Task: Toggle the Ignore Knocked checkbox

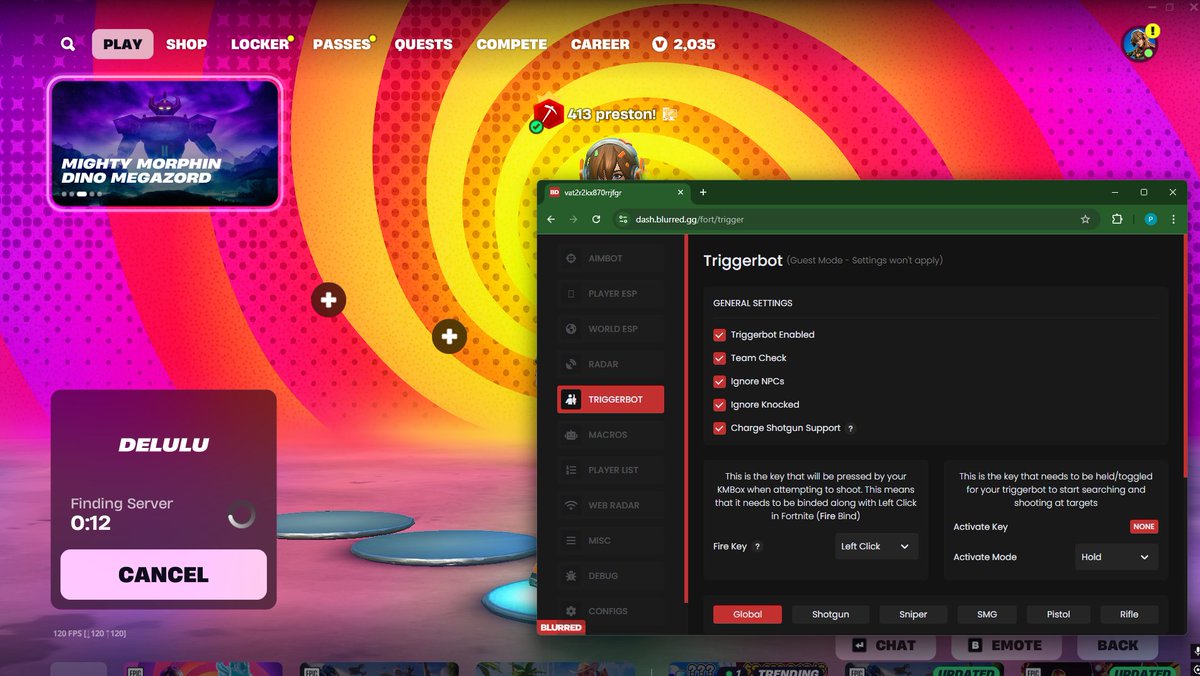Action: point(719,405)
